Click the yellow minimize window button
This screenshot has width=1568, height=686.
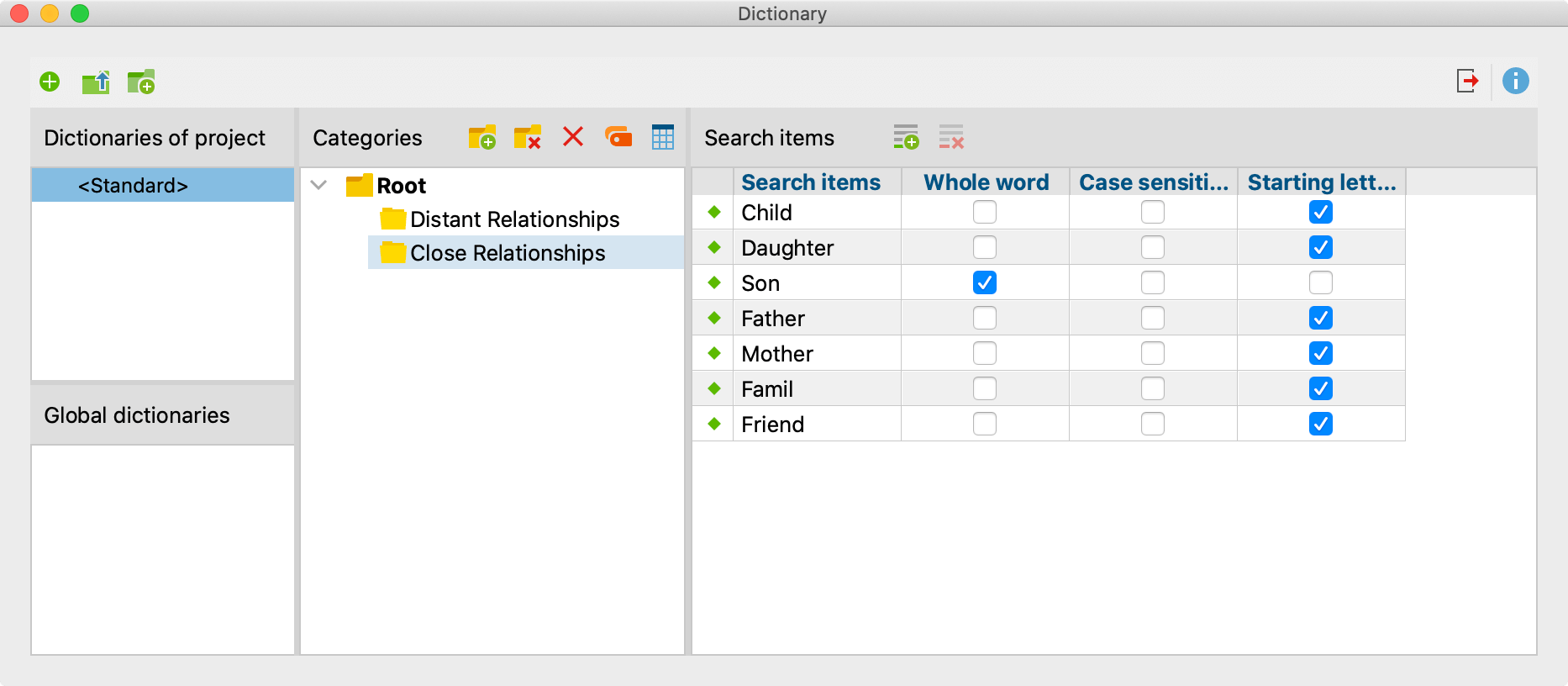[50, 13]
